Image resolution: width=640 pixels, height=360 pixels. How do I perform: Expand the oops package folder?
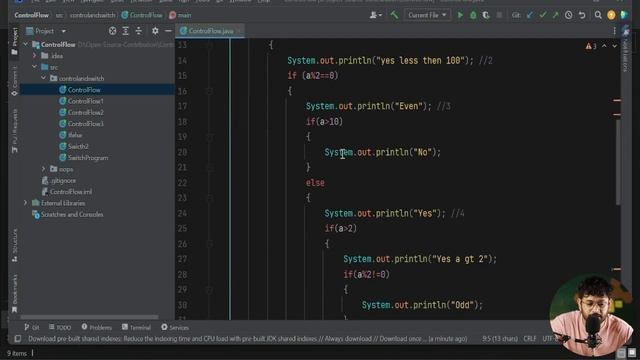click(x=44, y=169)
